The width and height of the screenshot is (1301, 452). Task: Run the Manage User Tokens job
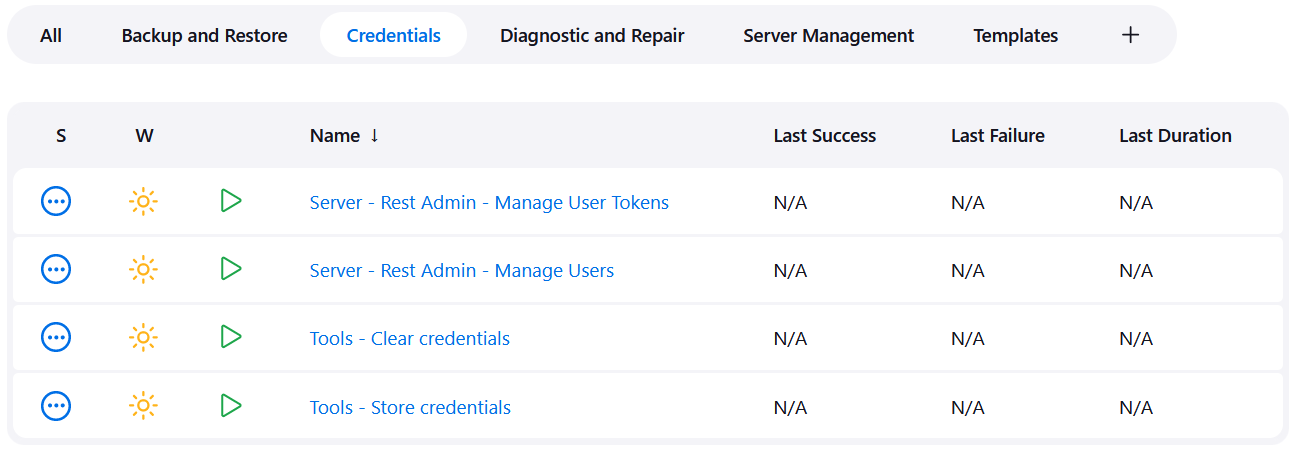point(231,201)
